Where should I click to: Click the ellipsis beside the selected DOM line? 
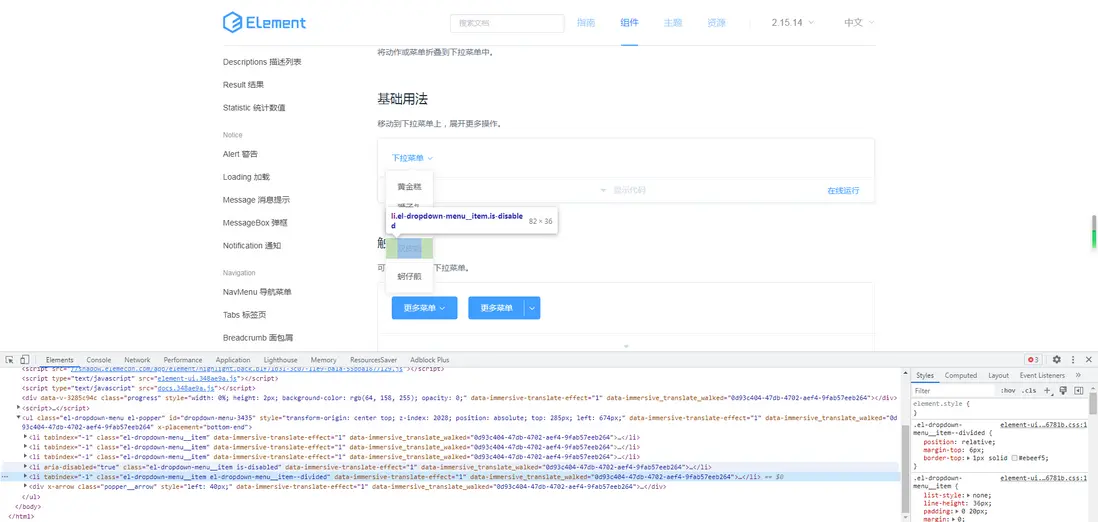tap(5, 476)
